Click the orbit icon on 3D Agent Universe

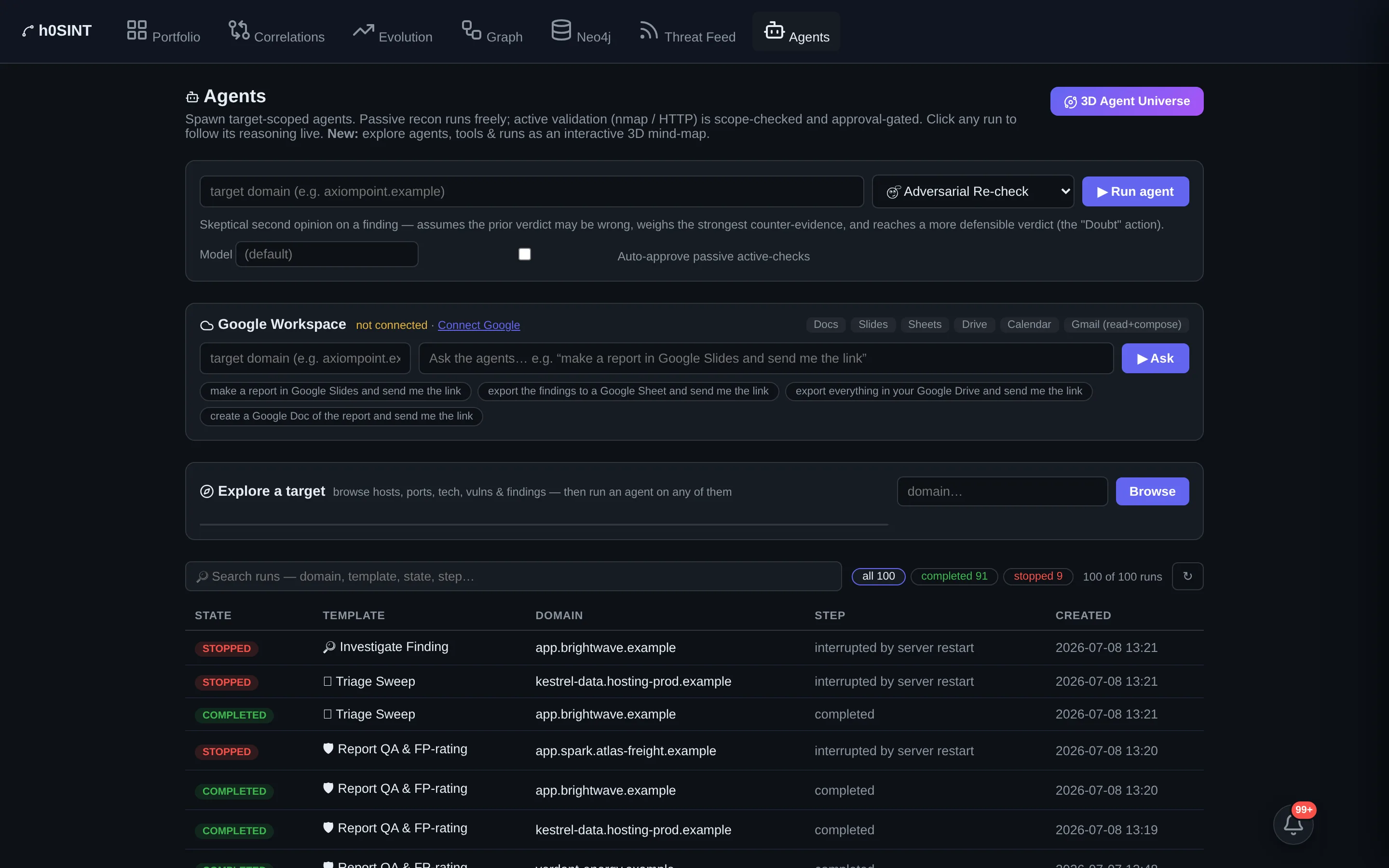point(1071,102)
